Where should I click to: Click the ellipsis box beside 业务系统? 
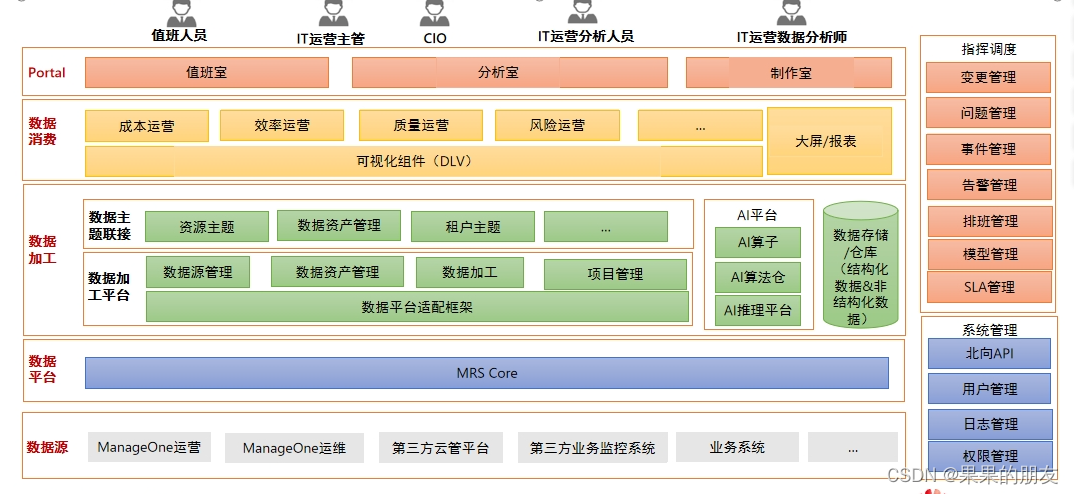[x=853, y=447]
